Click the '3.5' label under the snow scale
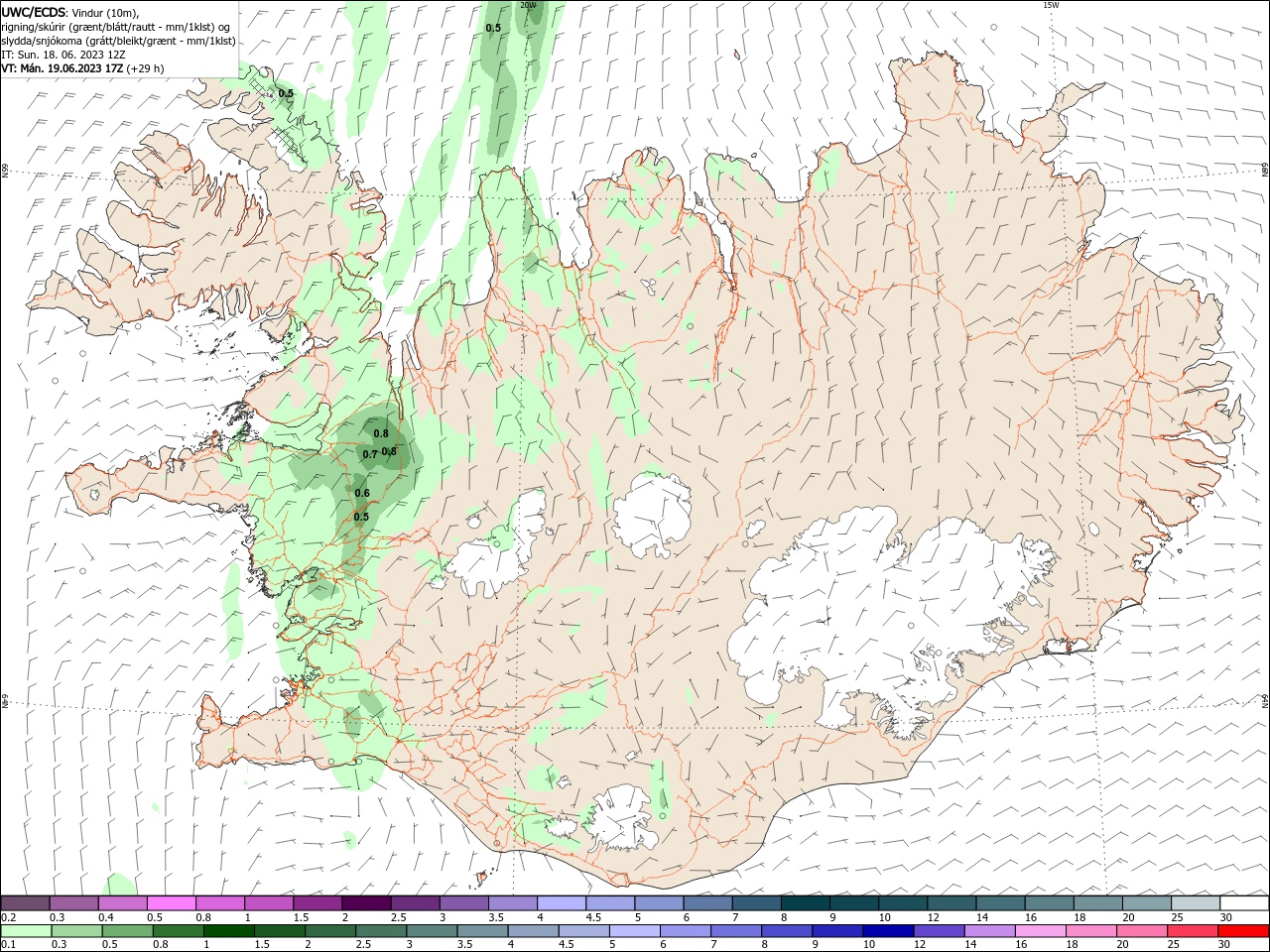1270x952 pixels. coord(496,917)
